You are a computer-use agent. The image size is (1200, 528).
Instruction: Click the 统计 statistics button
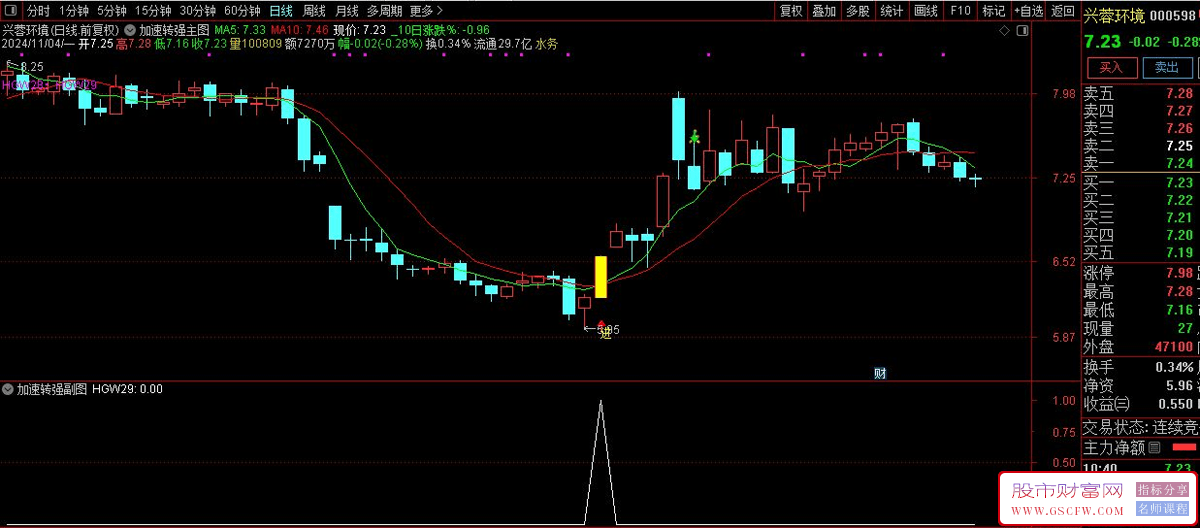point(891,11)
